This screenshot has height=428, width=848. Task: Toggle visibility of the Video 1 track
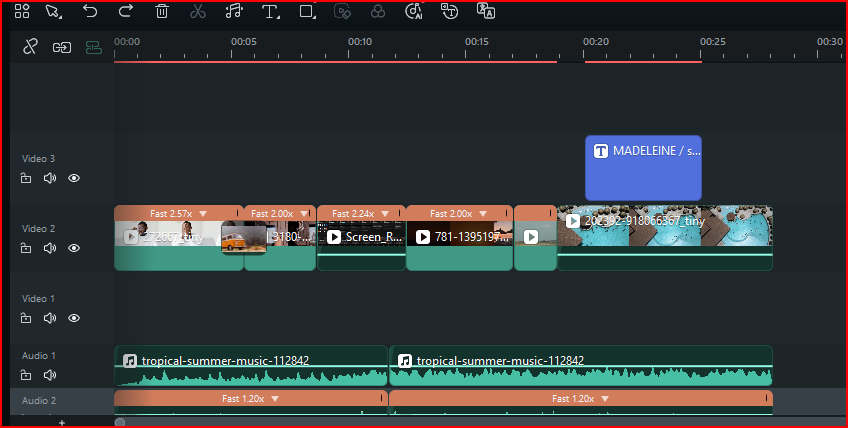pos(74,318)
